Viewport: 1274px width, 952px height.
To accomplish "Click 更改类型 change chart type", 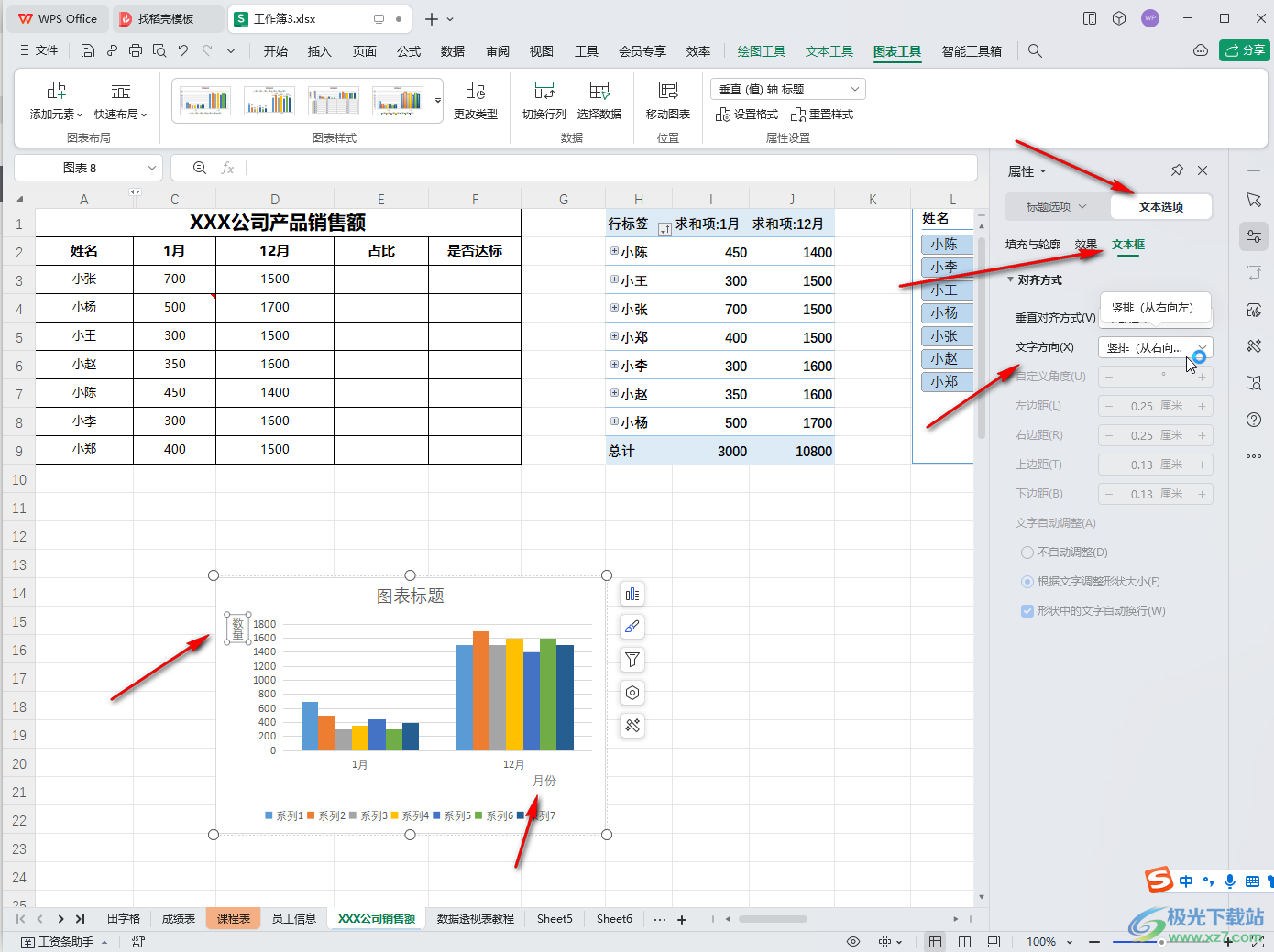I will pos(476,100).
